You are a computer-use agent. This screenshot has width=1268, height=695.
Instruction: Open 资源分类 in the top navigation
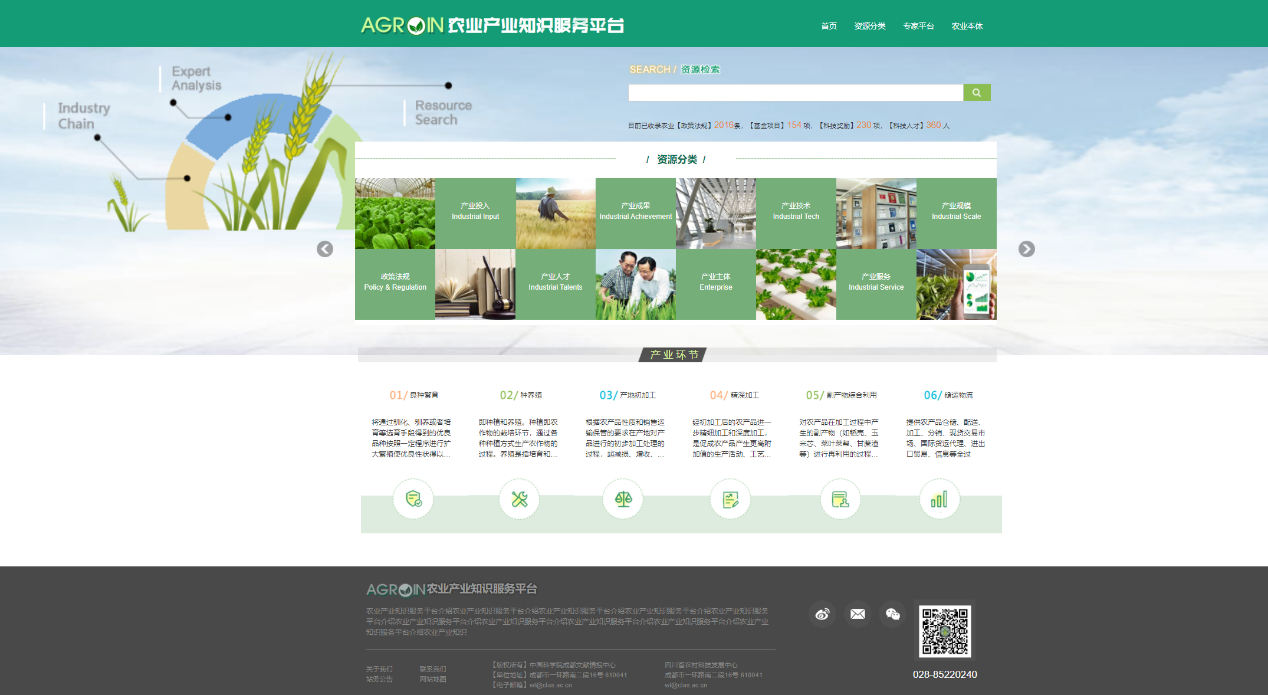pyautogui.click(x=870, y=26)
